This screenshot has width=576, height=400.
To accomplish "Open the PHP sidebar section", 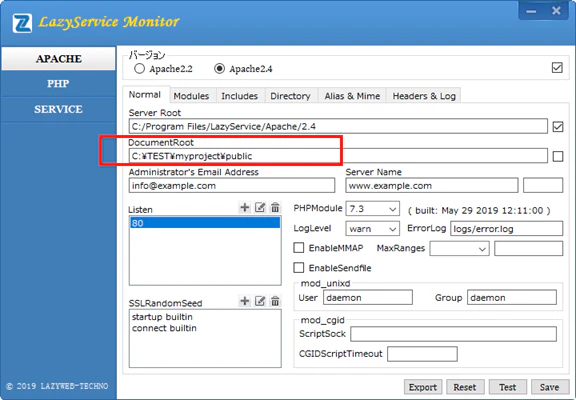I will coord(58,84).
